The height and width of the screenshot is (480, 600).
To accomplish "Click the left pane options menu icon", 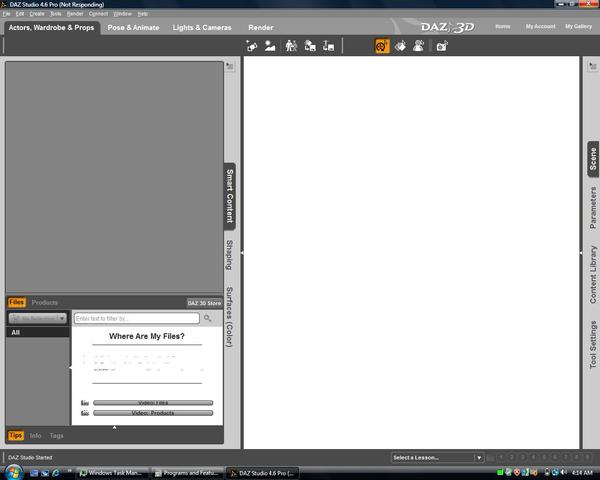I will 230,66.
